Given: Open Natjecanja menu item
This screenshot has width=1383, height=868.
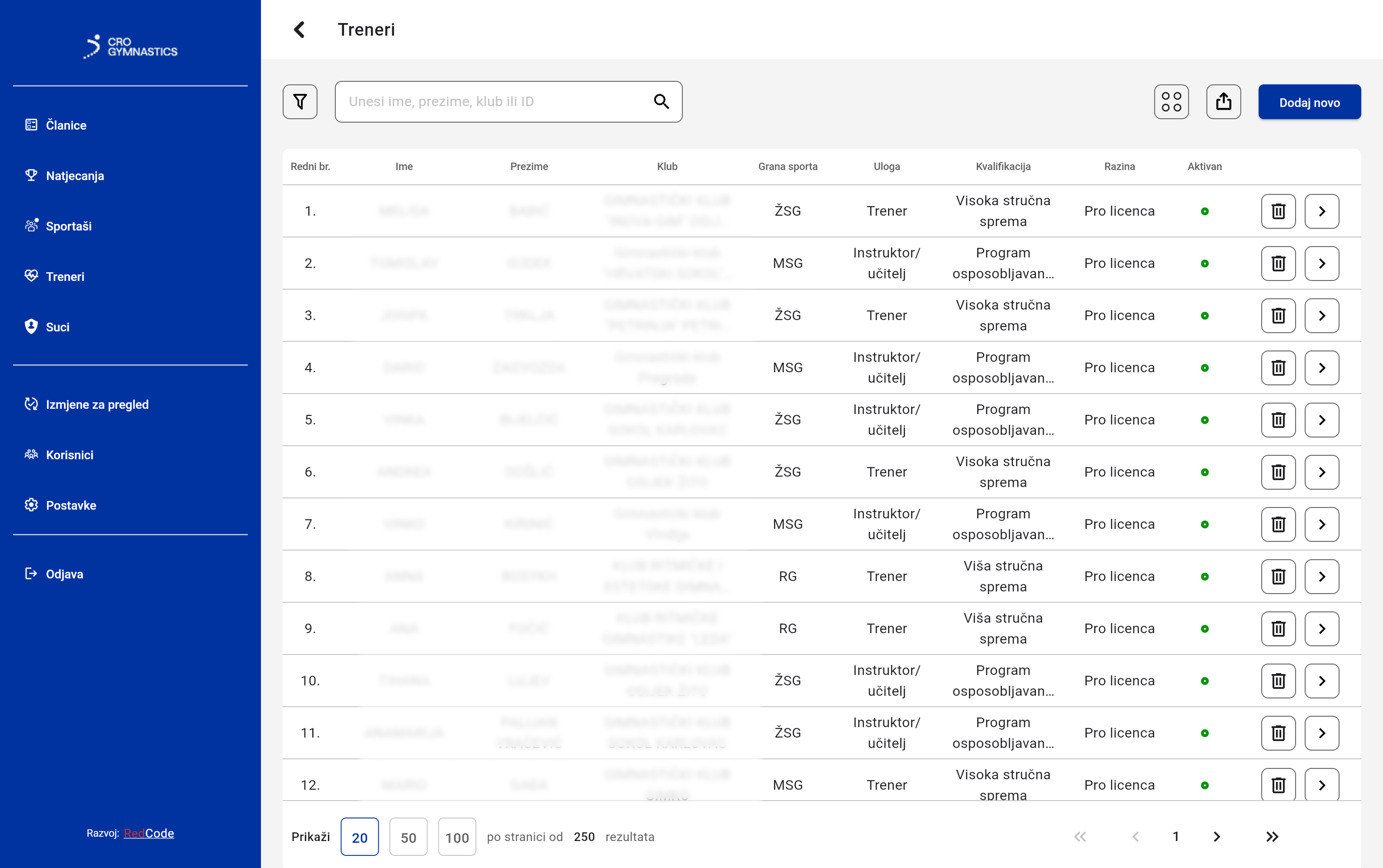Looking at the screenshot, I should pos(75,176).
